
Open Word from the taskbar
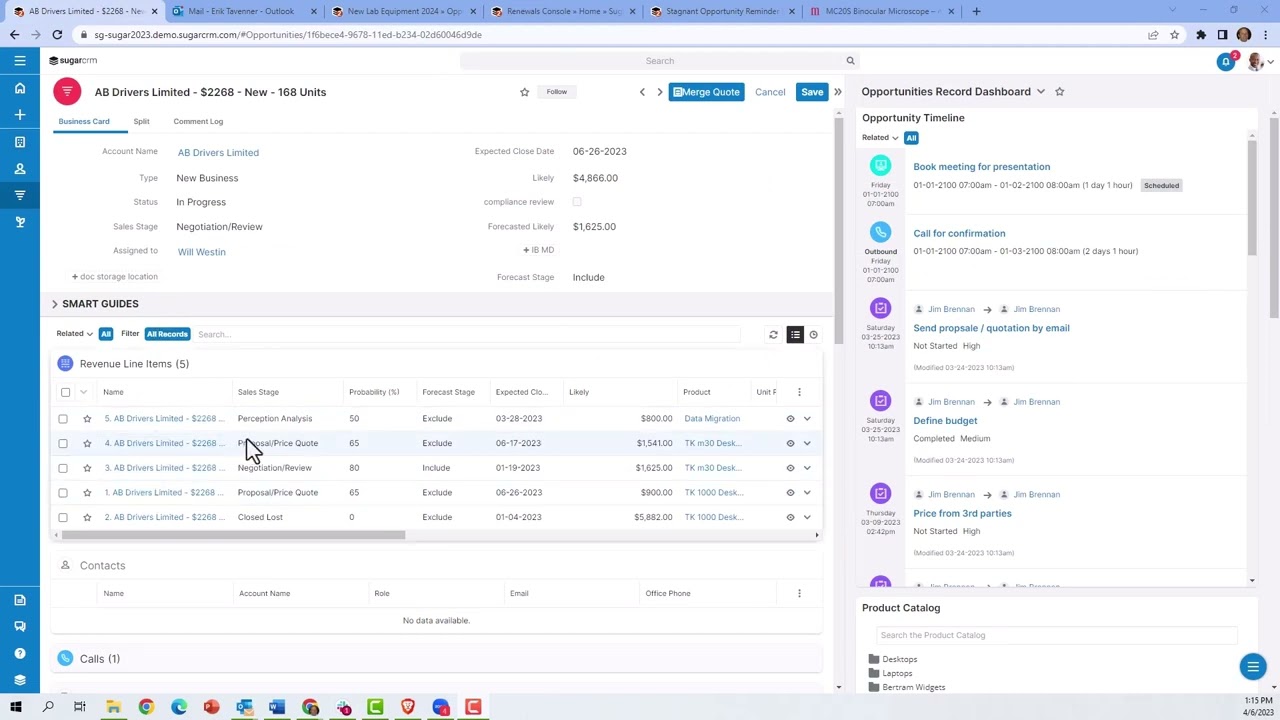277,708
